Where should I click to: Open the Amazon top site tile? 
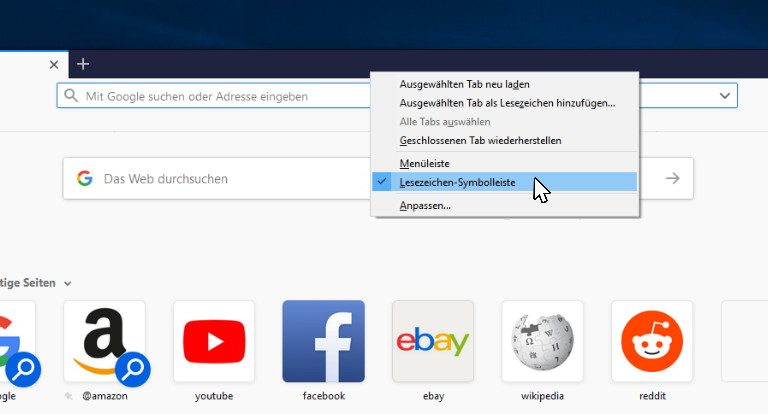coord(104,341)
